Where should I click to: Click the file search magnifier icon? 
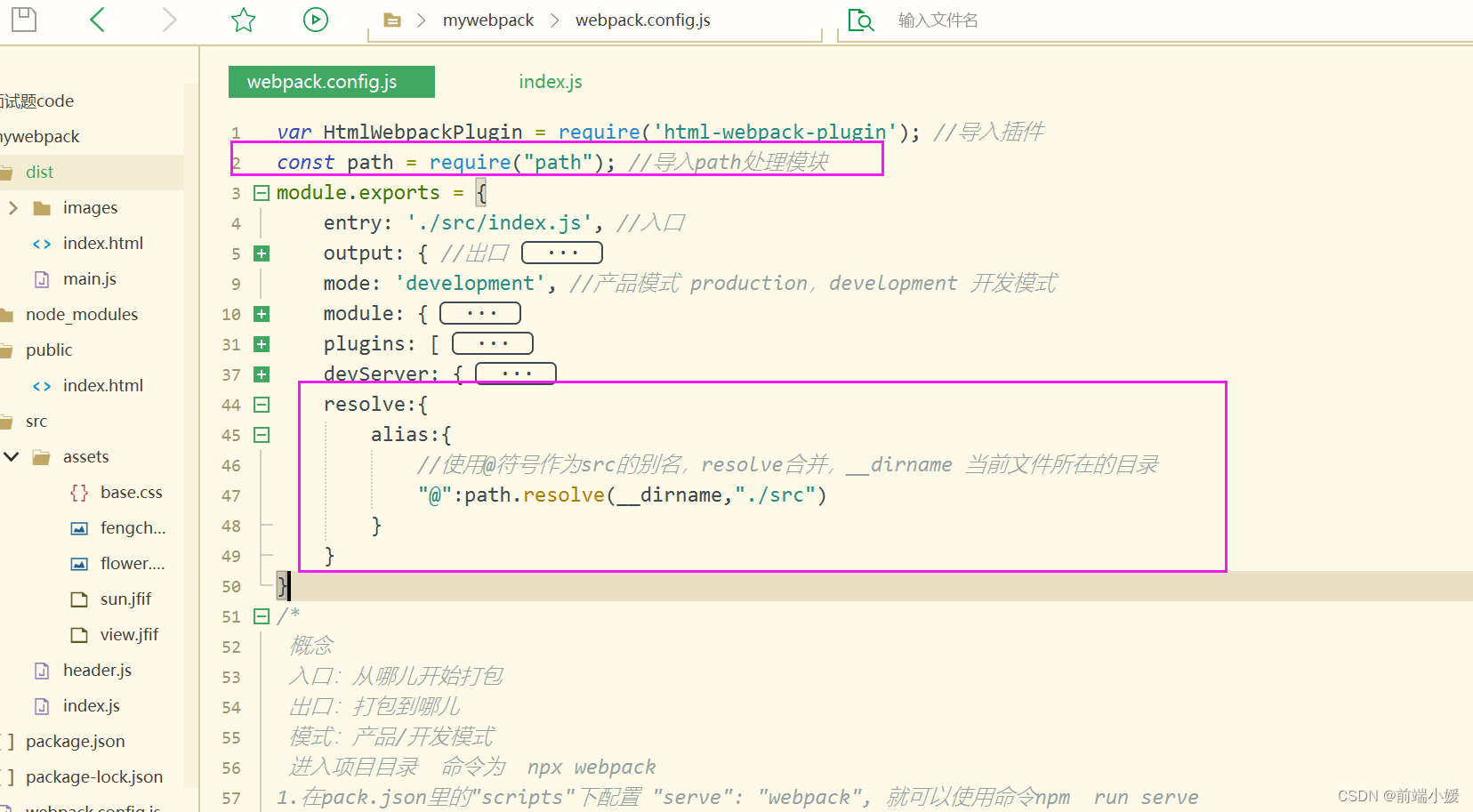pos(860,20)
